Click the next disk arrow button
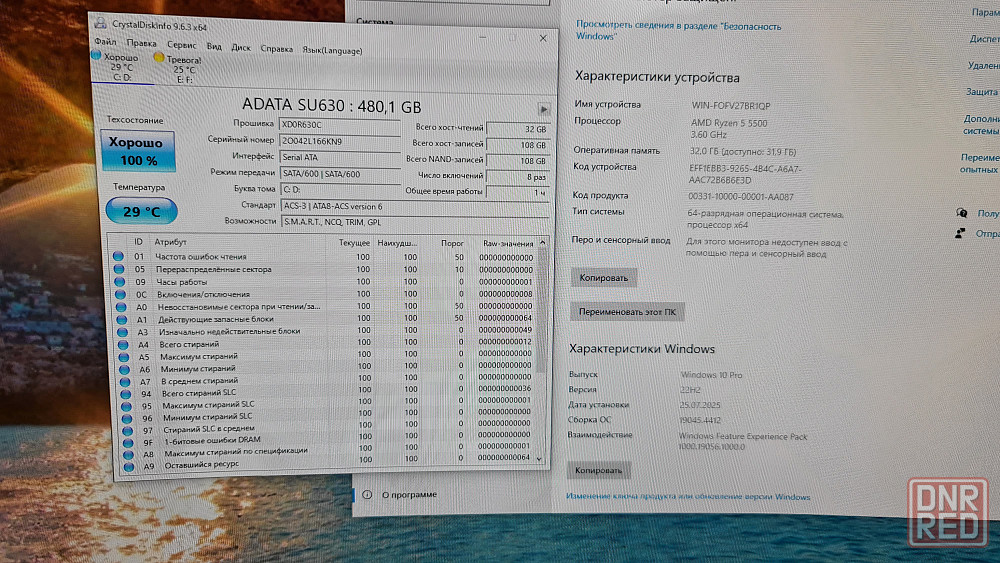This screenshot has width=1000, height=563. tap(544, 110)
